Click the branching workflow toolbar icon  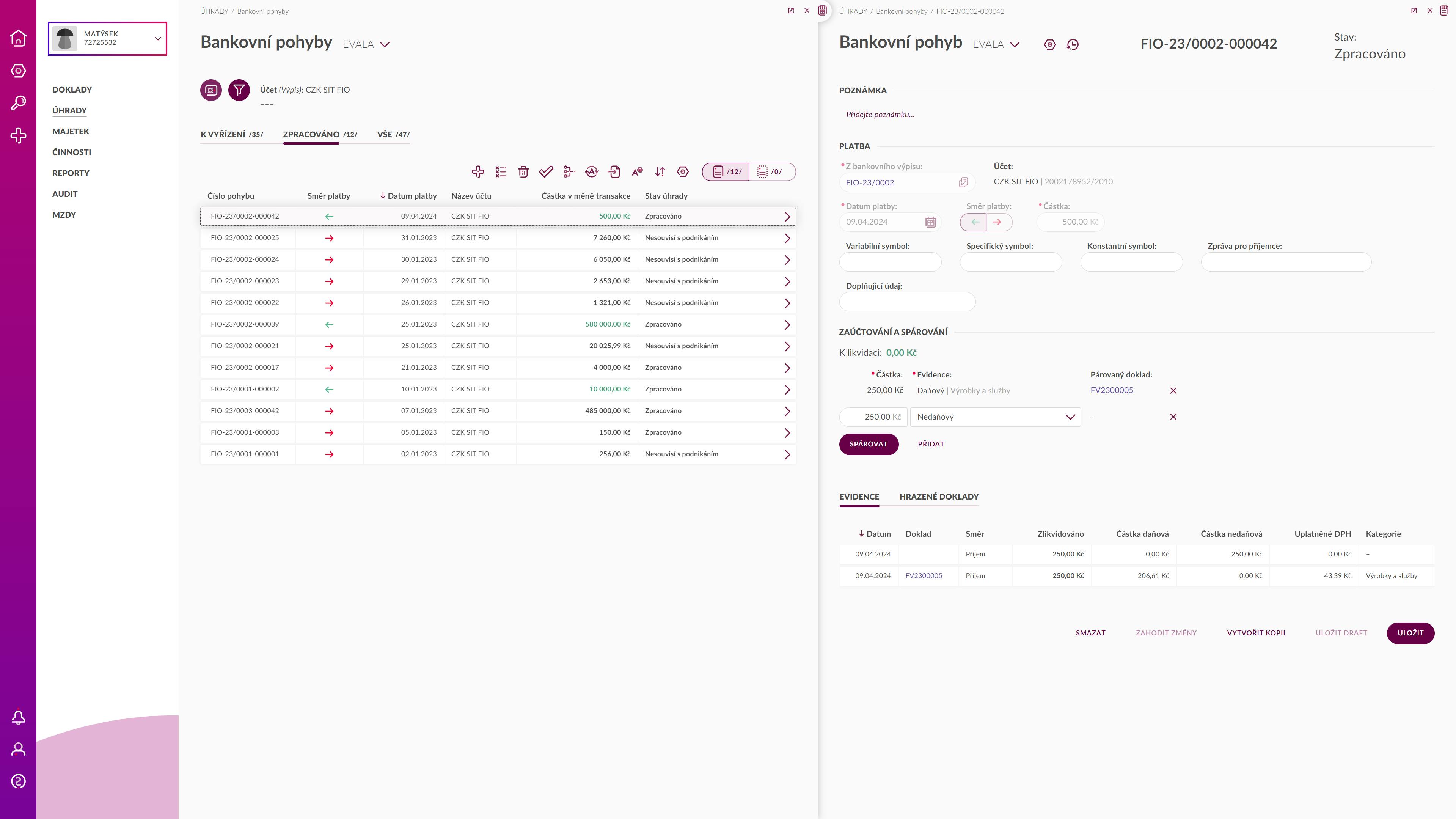[569, 172]
